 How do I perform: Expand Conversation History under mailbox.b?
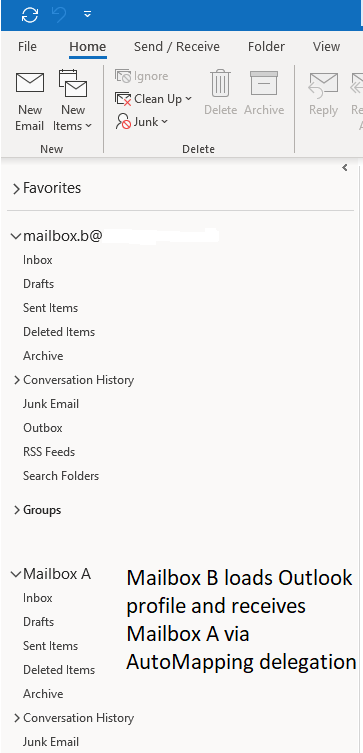coord(17,380)
